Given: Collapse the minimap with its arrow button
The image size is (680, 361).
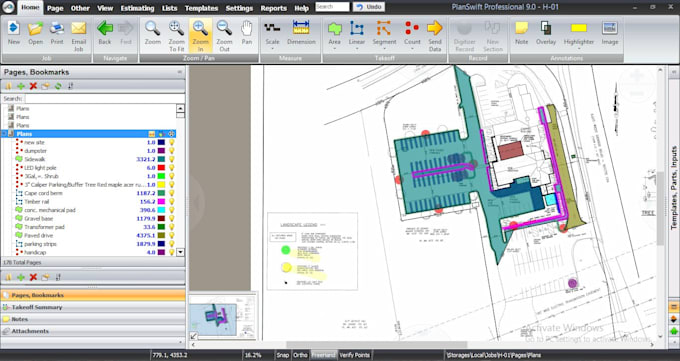Looking at the screenshot, I should click(193, 335).
